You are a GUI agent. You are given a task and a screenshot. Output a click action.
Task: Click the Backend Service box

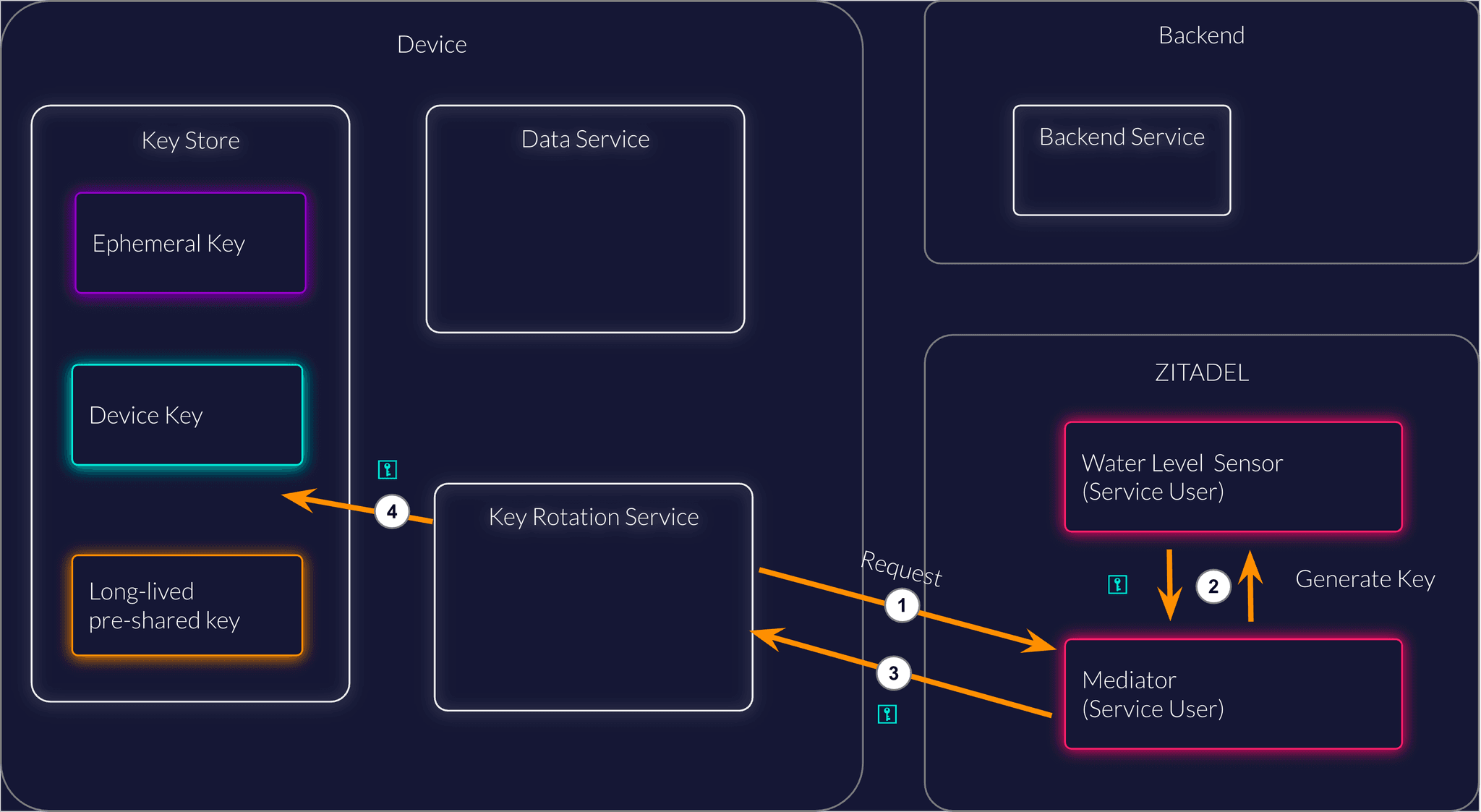pos(1122,161)
